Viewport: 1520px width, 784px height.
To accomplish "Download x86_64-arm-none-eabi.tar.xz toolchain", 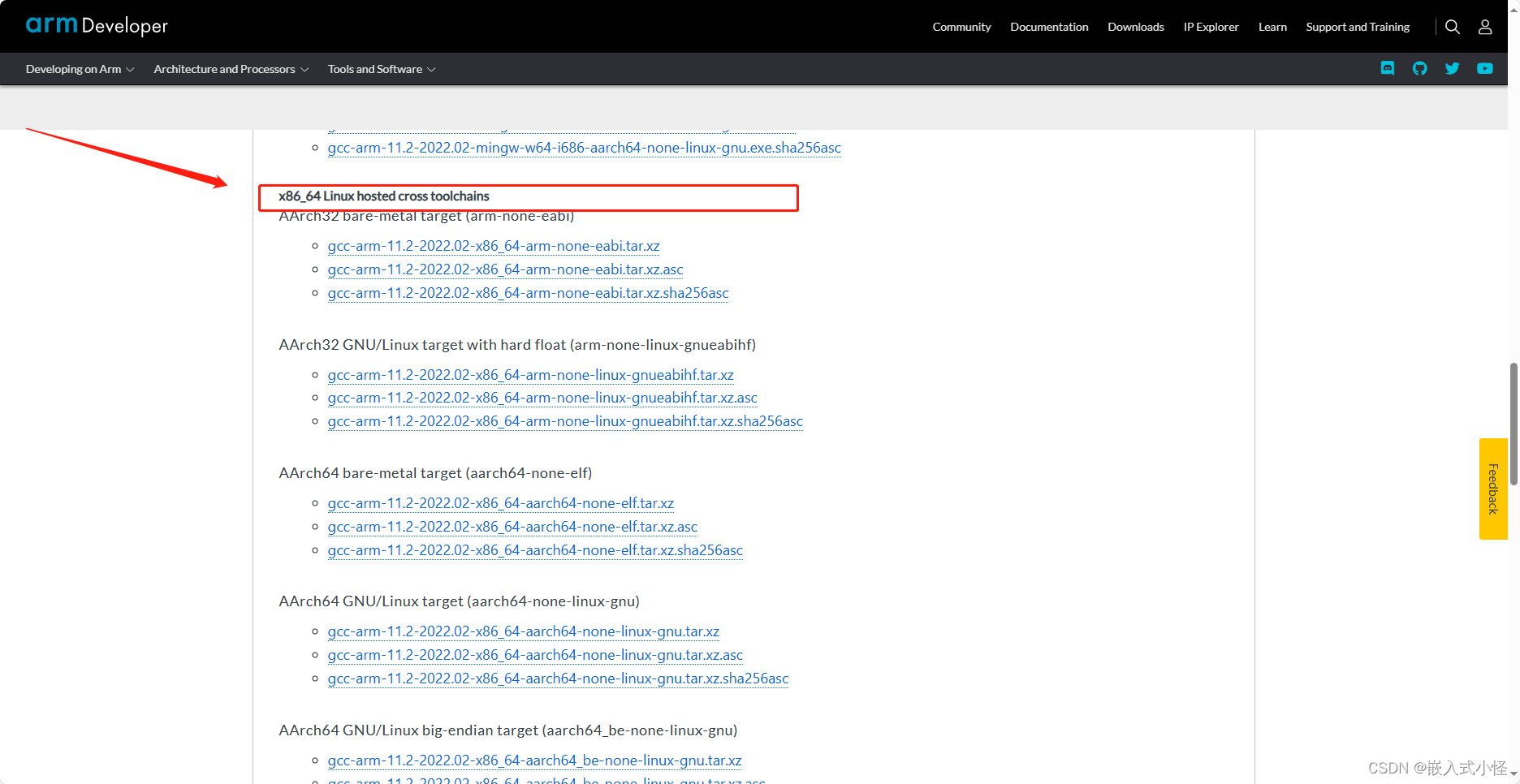I will tap(494, 246).
